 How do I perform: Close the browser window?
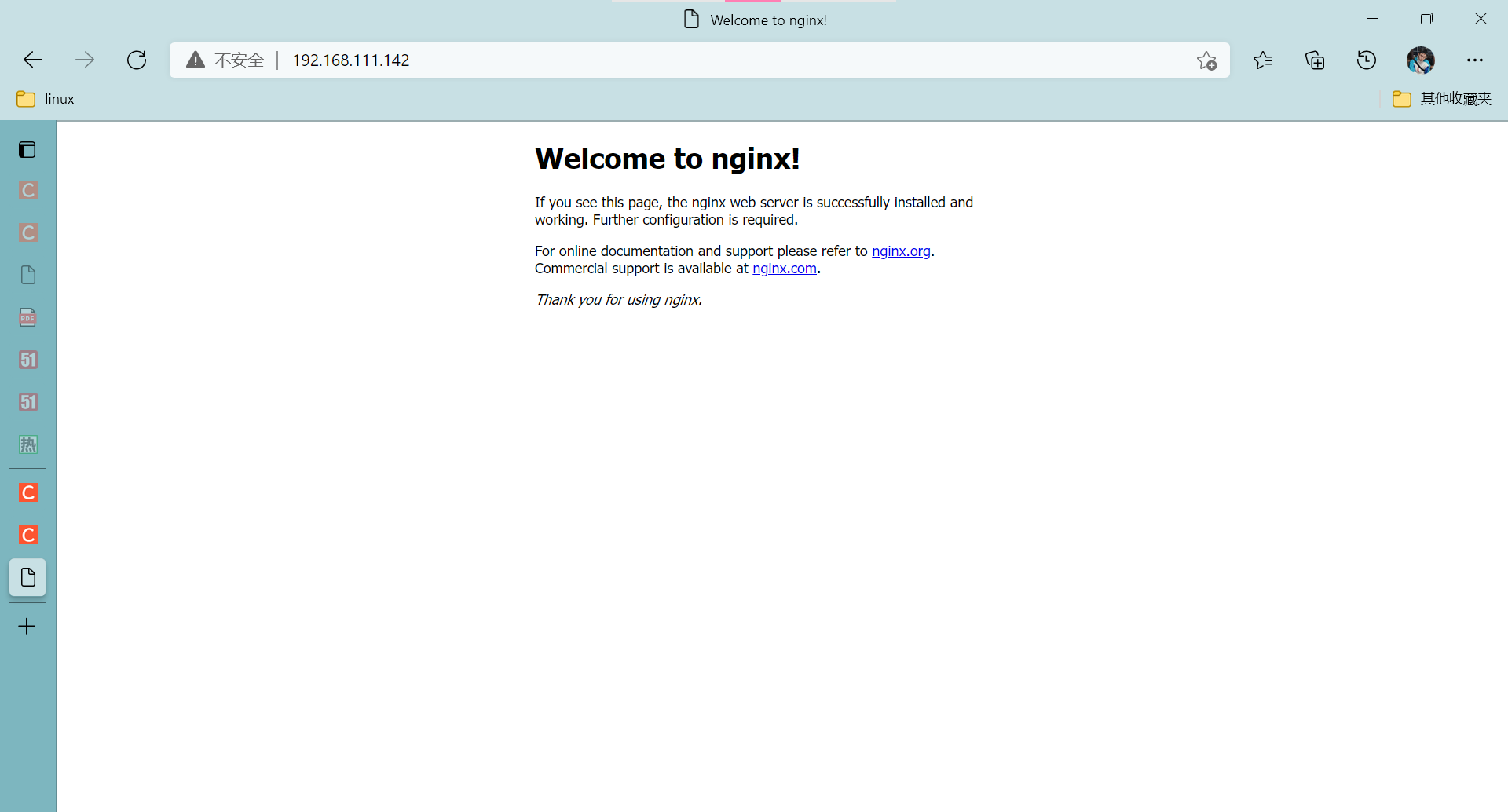tap(1481, 19)
